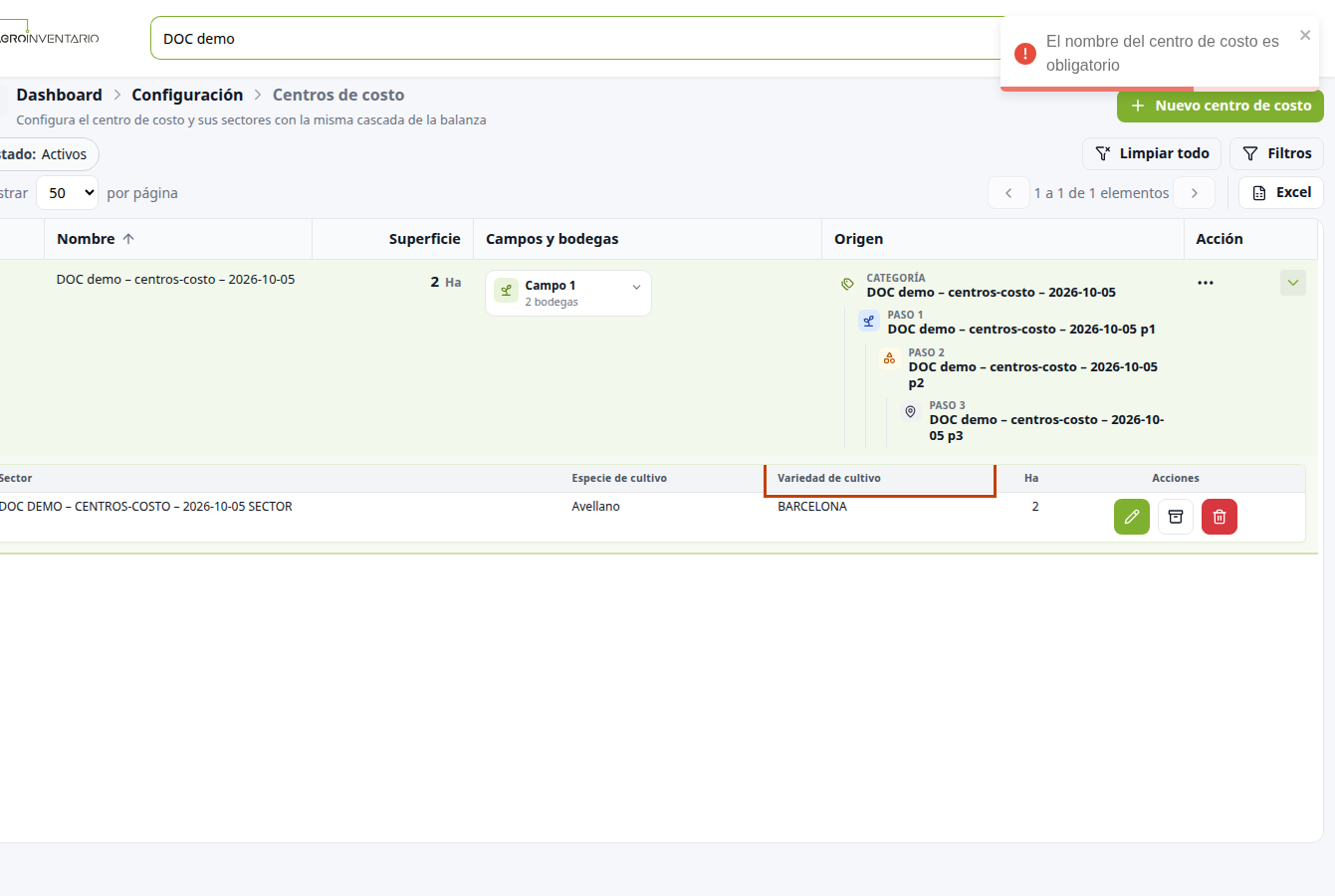Image resolution: width=1335 pixels, height=896 pixels.
Task: Select the Avellano species cell
Action: [595, 507]
